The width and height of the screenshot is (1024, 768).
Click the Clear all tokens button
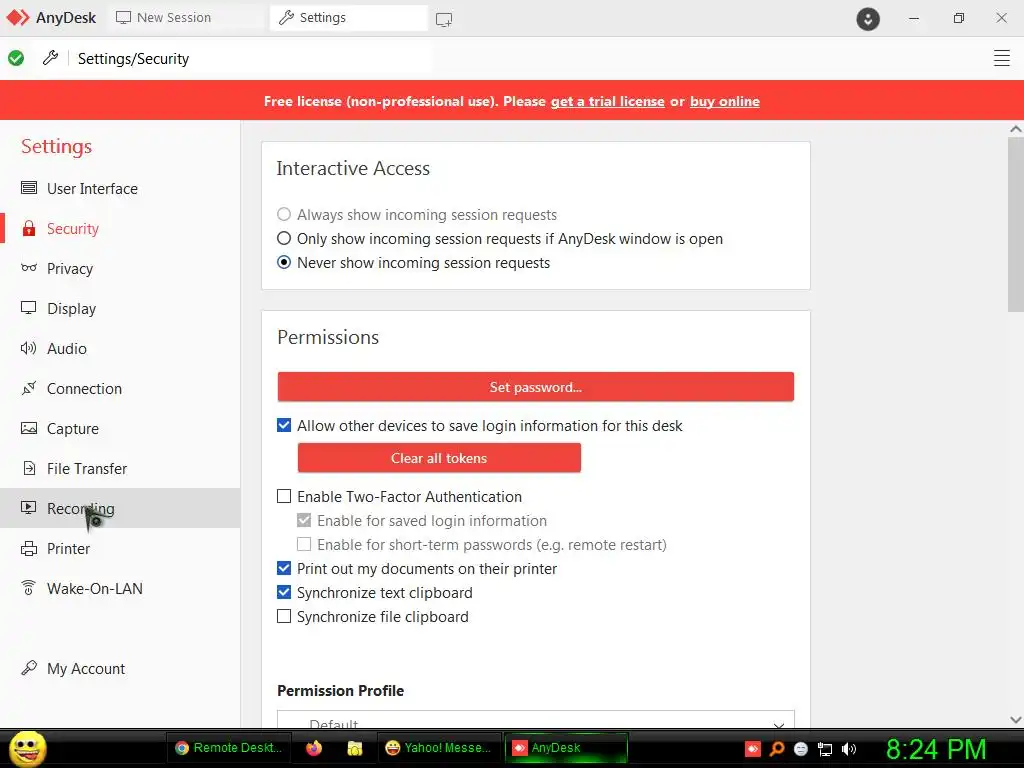click(439, 458)
